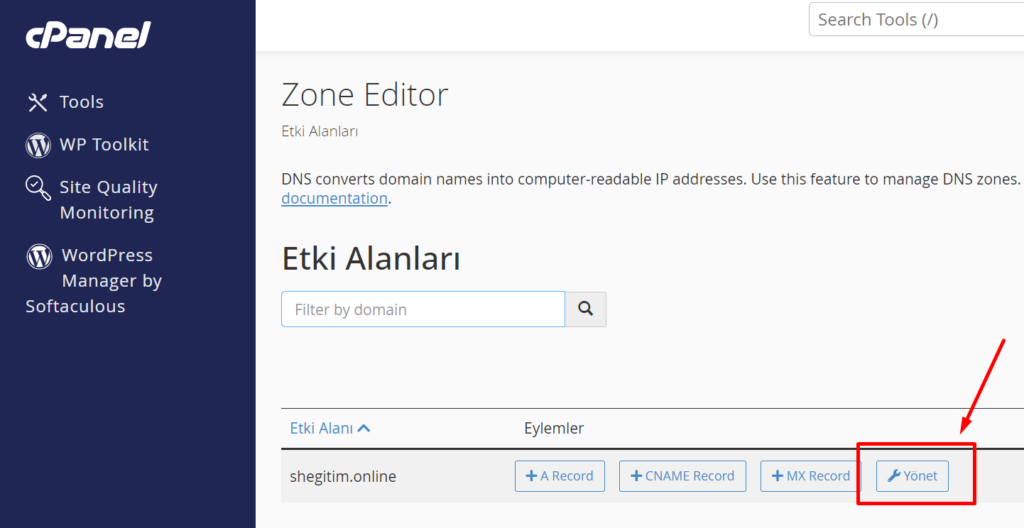Focus the Search Tools field
Image resolution: width=1024 pixels, height=528 pixels.
(916, 20)
